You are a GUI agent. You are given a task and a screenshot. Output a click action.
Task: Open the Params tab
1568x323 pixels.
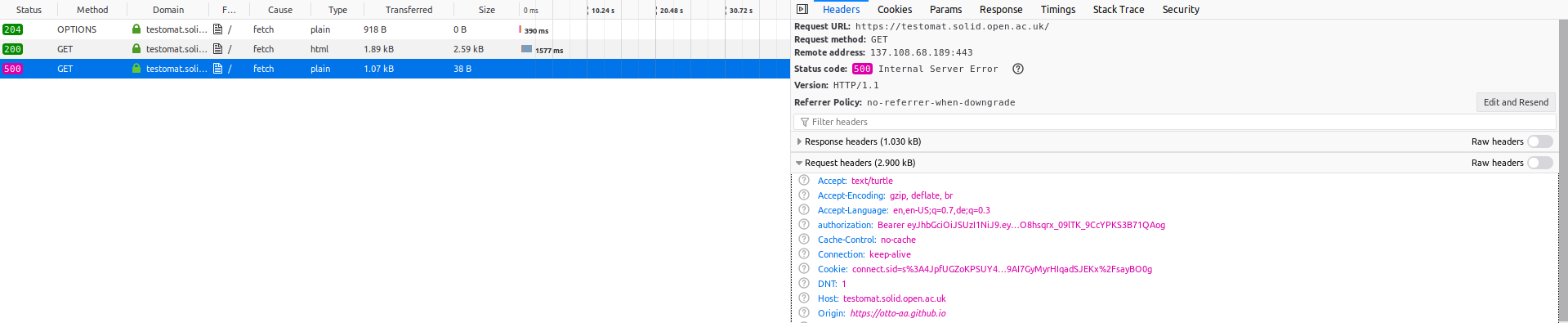pyautogui.click(x=945, y=10)
